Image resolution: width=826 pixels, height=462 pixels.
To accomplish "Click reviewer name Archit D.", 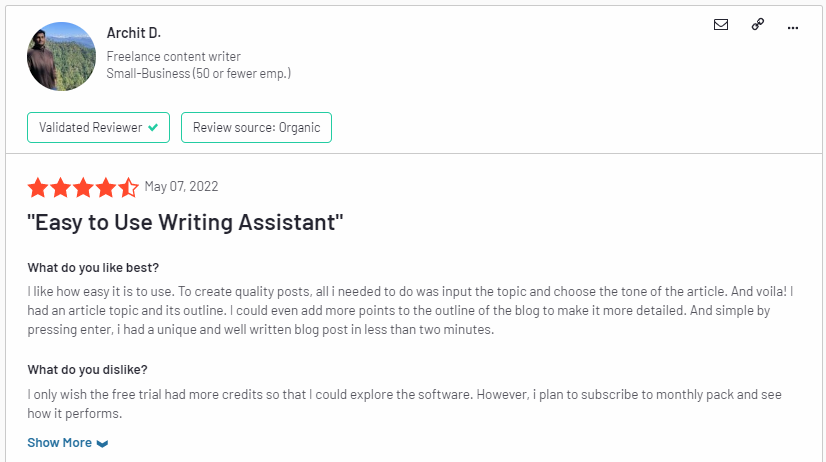I will tap(134, 33).
